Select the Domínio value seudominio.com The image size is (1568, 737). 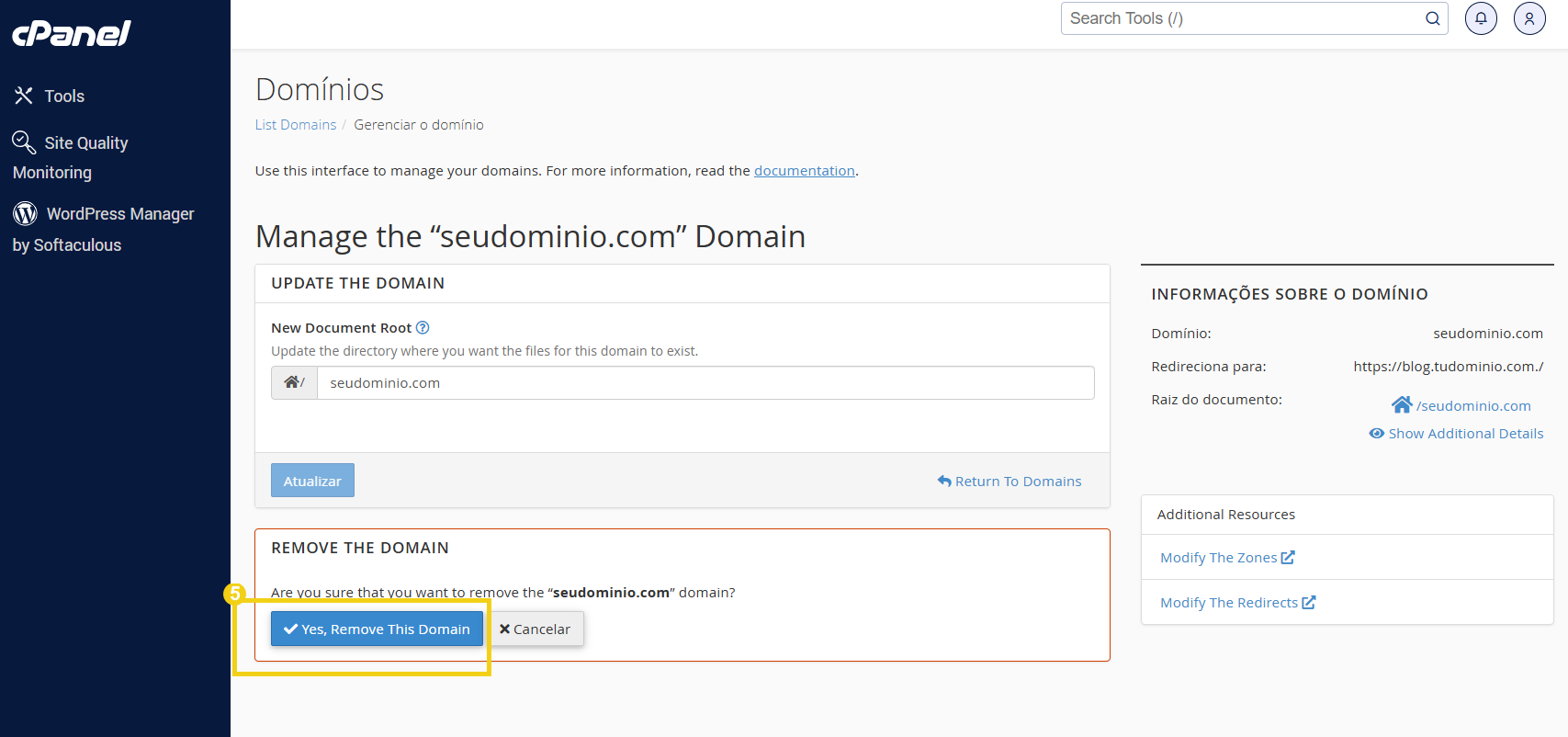pyautogui.click(x=1488, y=334)
